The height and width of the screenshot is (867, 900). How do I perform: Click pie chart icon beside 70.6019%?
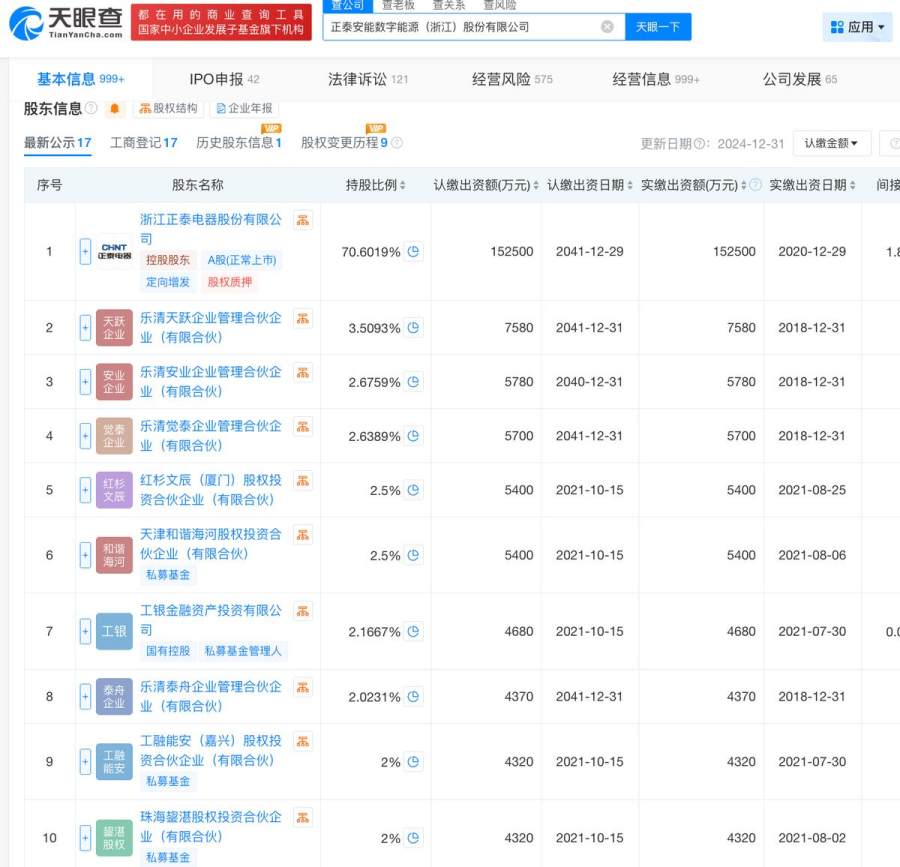[x=413, y=251]
